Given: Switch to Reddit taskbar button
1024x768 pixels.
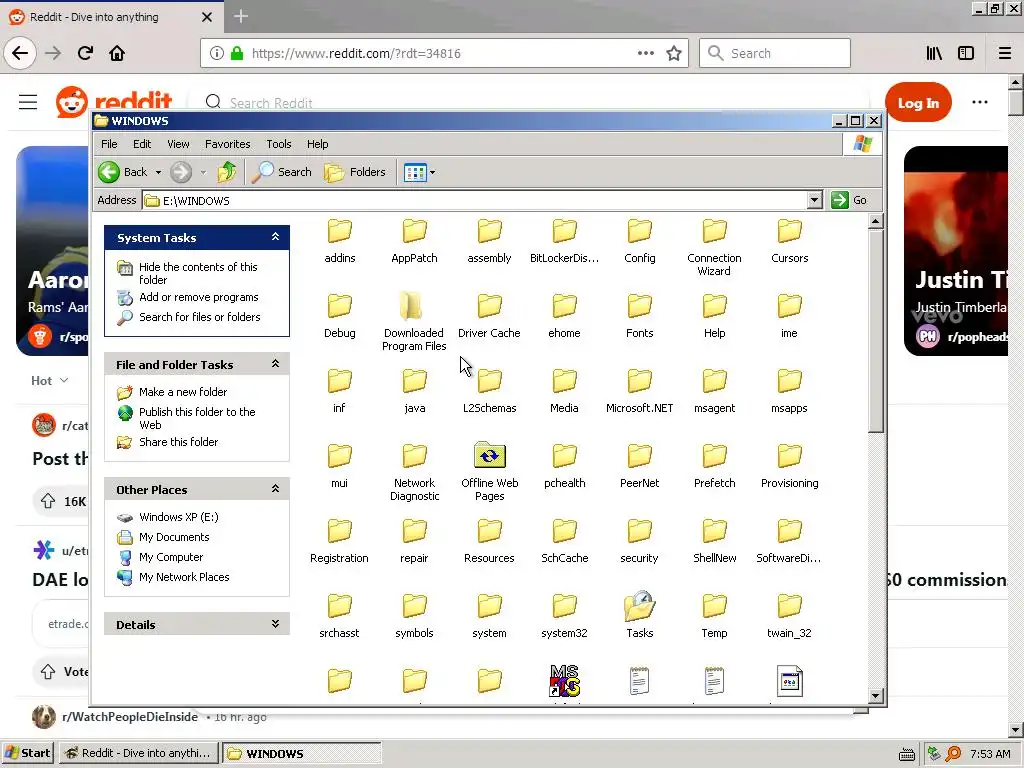Looking at the screenshot, I should [138, 753].
